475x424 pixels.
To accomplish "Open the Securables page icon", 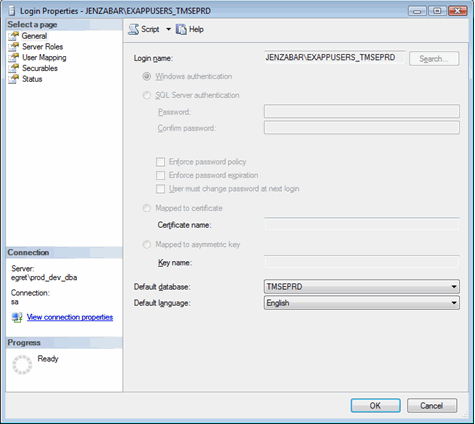I will click(14, 68).
